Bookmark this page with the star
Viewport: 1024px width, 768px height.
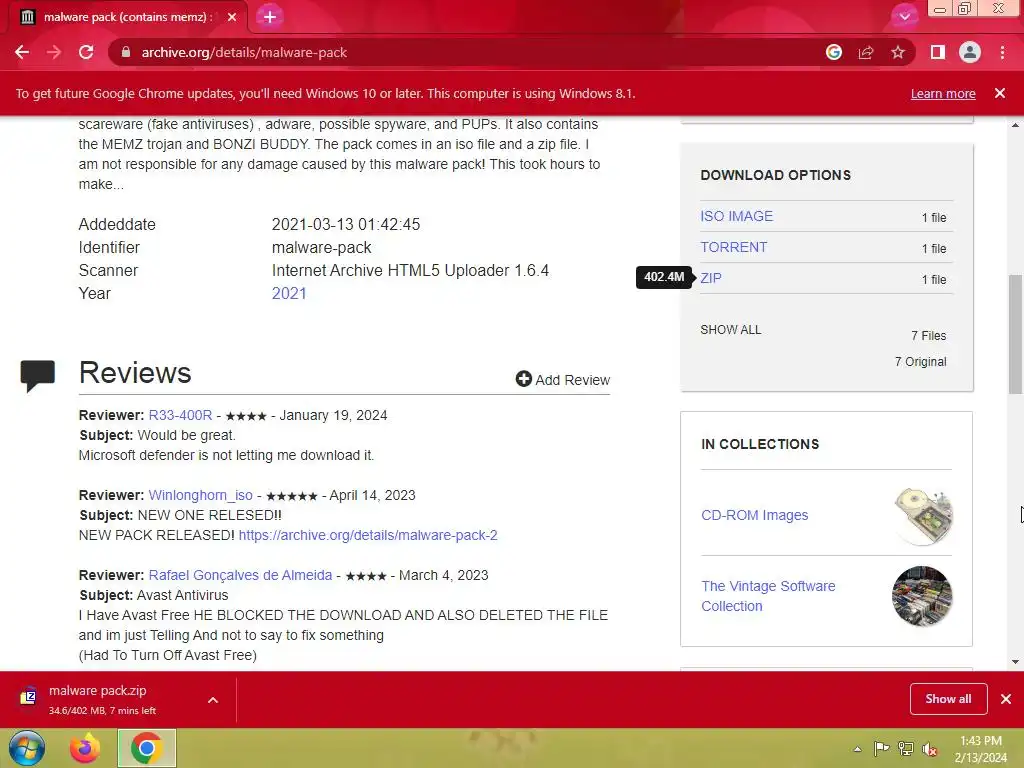pyautogui.click(x=898, y=52)
